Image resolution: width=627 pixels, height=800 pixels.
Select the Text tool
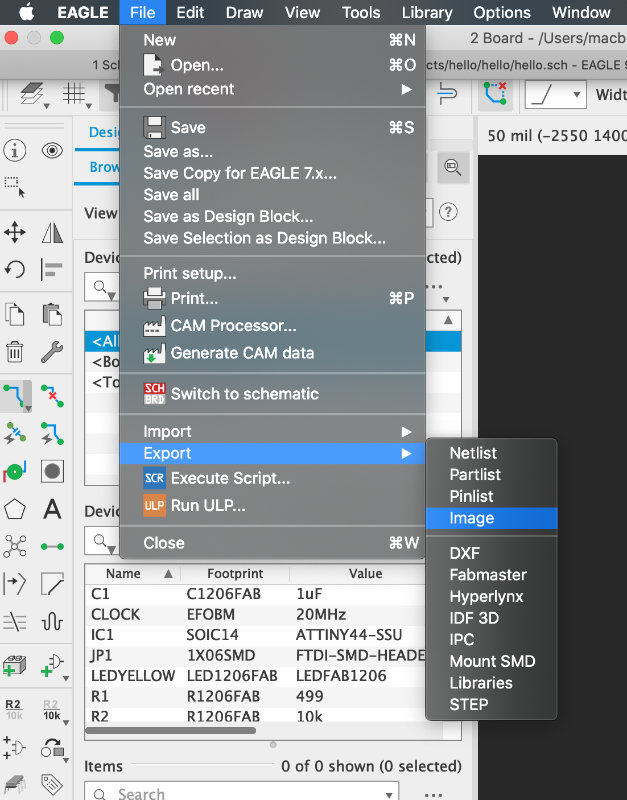(52, 509)
